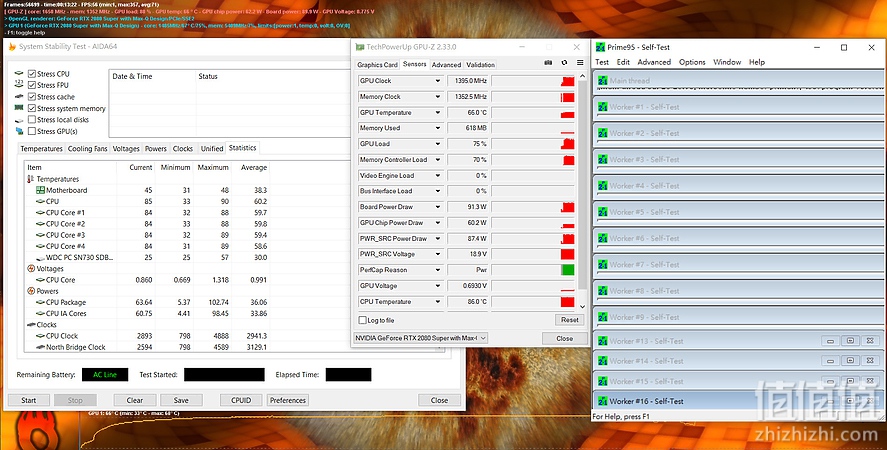The image size is (887, 450).
Task: Click the monitor icon next to Stress GPU(s)
Action: [19, 131]
